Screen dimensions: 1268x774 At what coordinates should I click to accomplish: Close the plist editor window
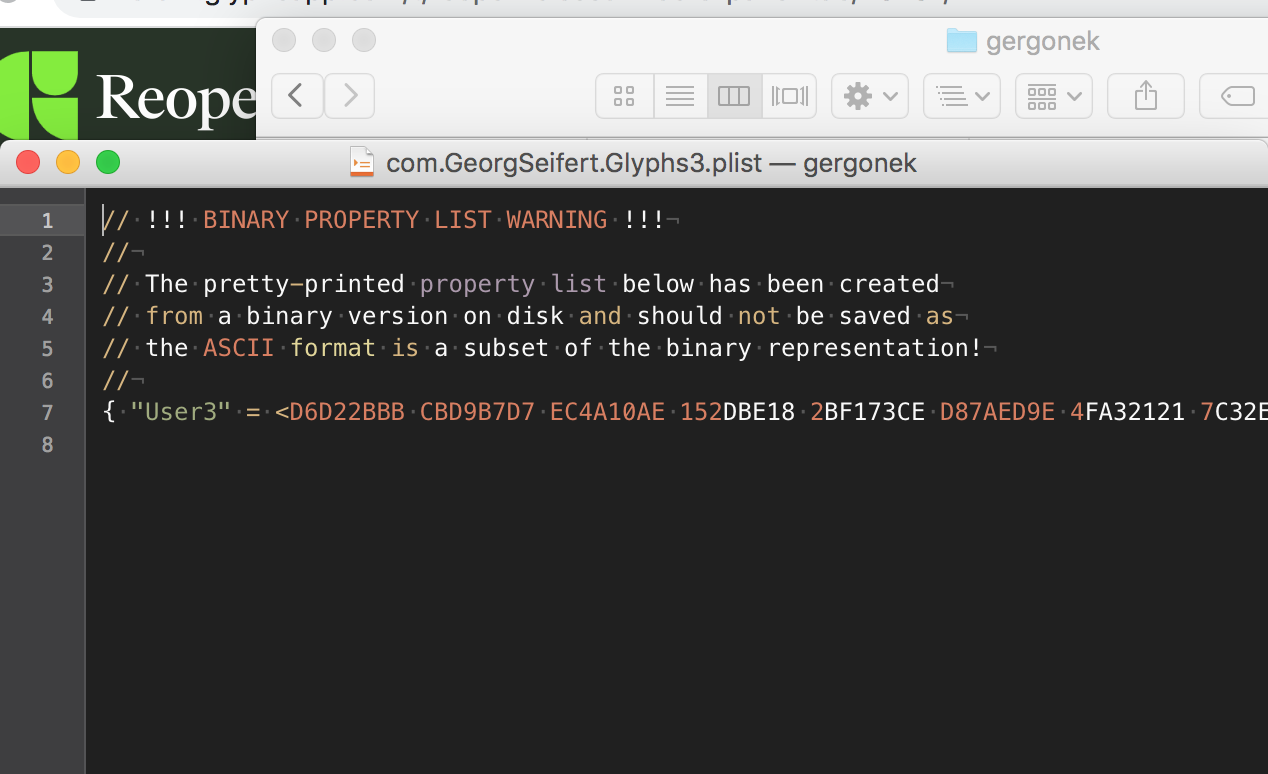coord(28,162)
